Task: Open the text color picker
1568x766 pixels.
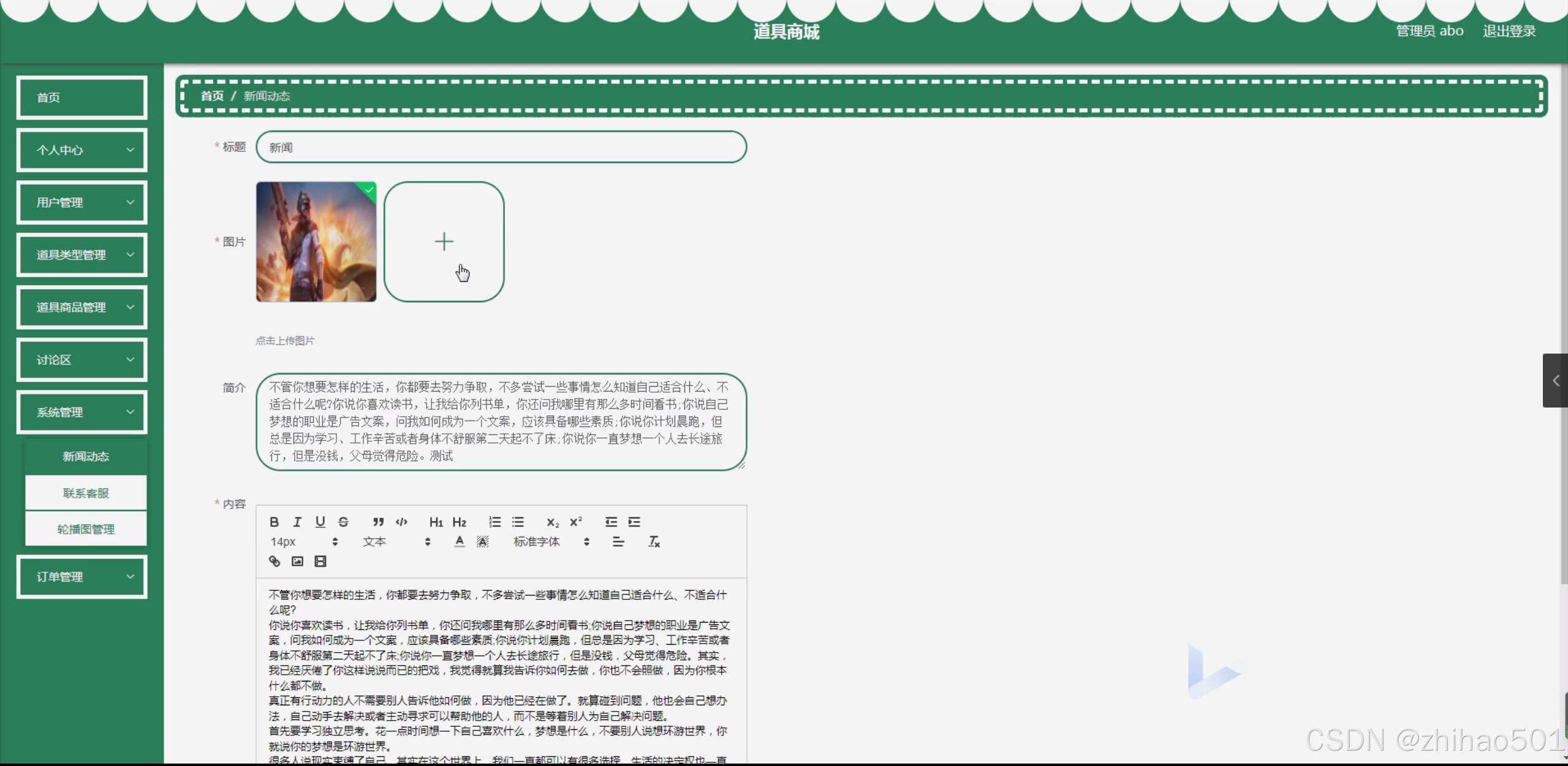Action: [x=460, y=541]
